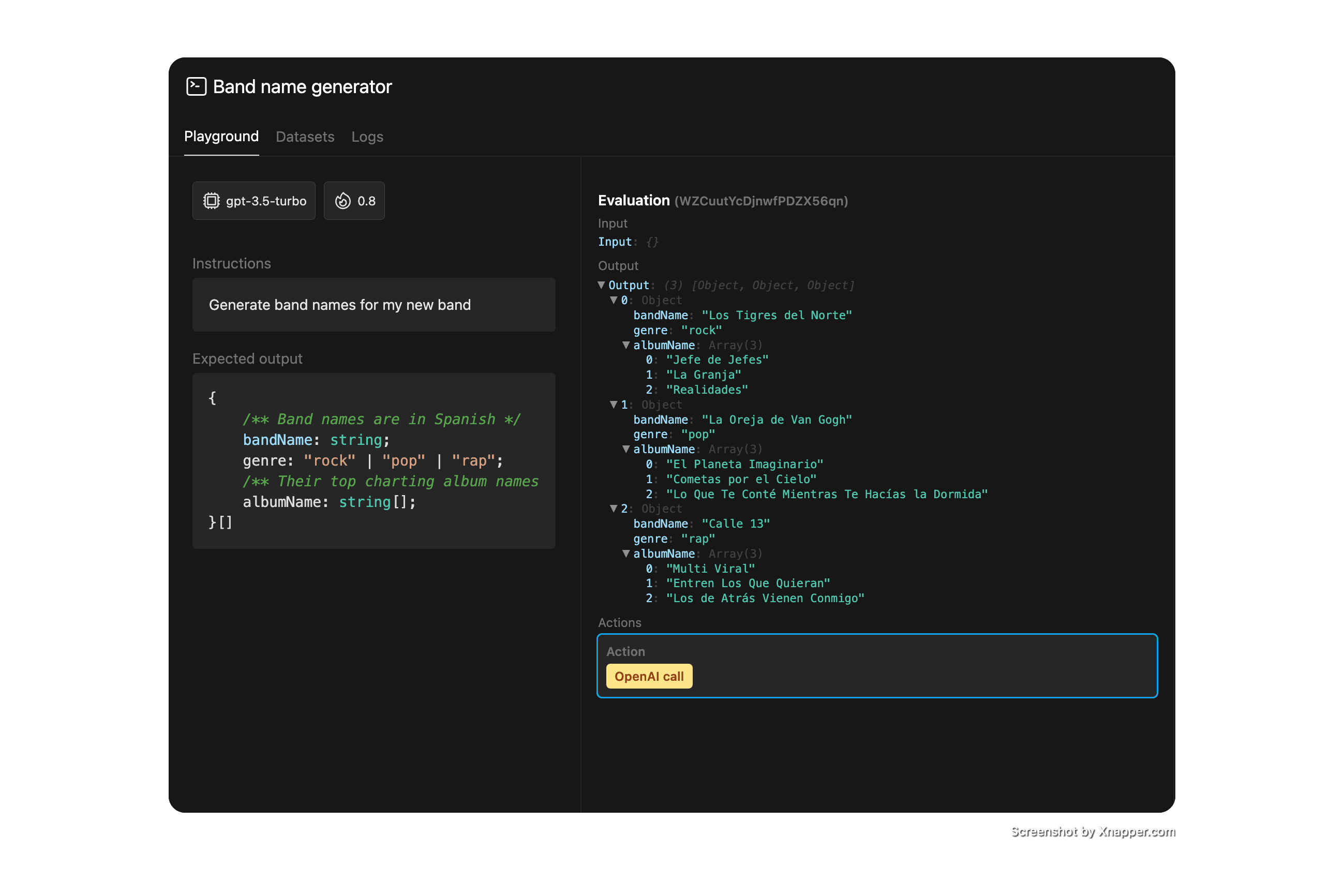Collapse output object 2
Screen dimensions: 1344x896
coord(614,508)
